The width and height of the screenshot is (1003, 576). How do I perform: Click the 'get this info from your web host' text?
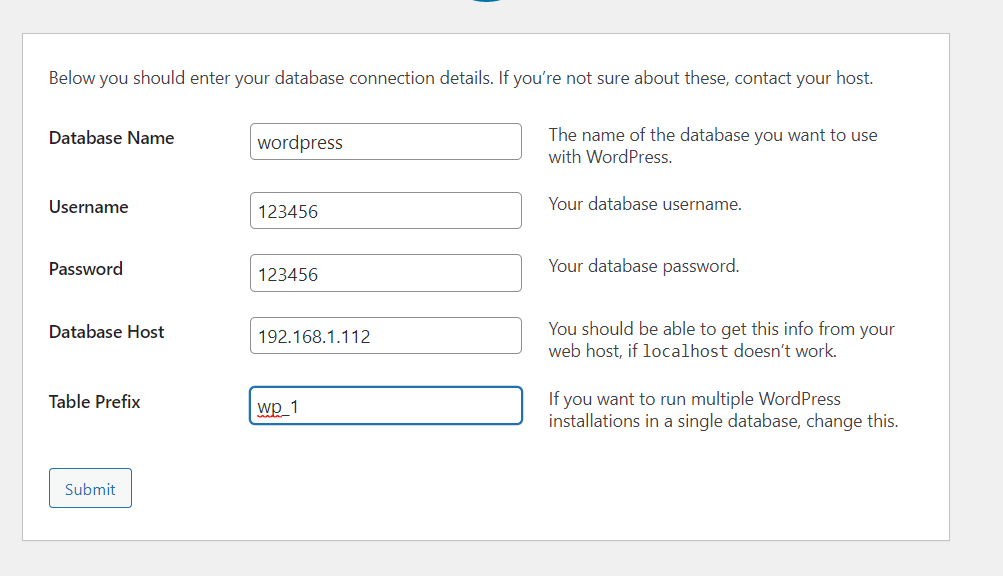coord(721,340)
